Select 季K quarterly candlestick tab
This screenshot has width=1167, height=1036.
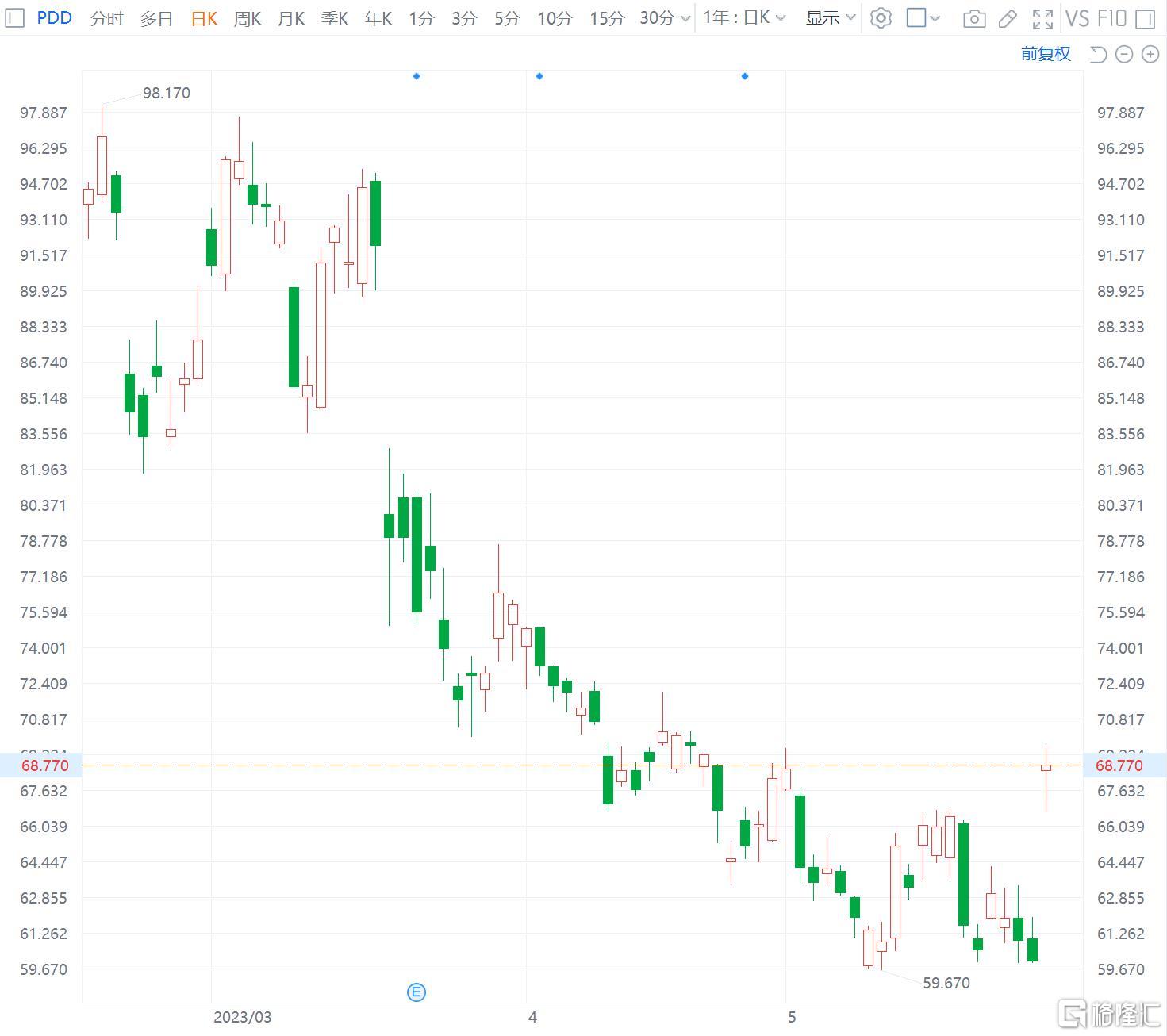pos(335,18)
